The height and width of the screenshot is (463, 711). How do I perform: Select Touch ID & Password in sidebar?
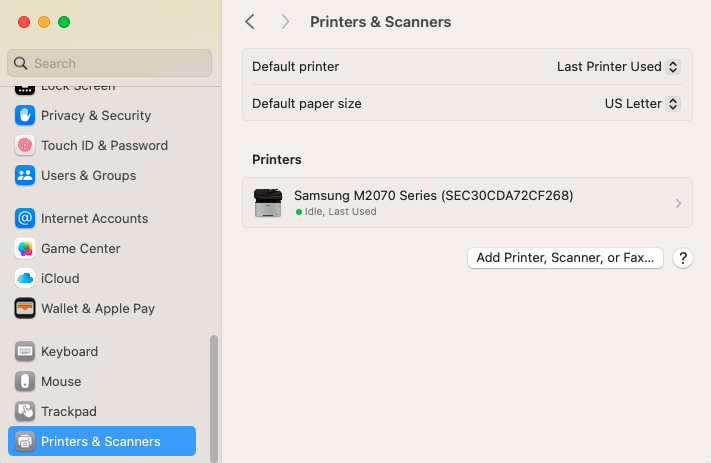point(102,145)
